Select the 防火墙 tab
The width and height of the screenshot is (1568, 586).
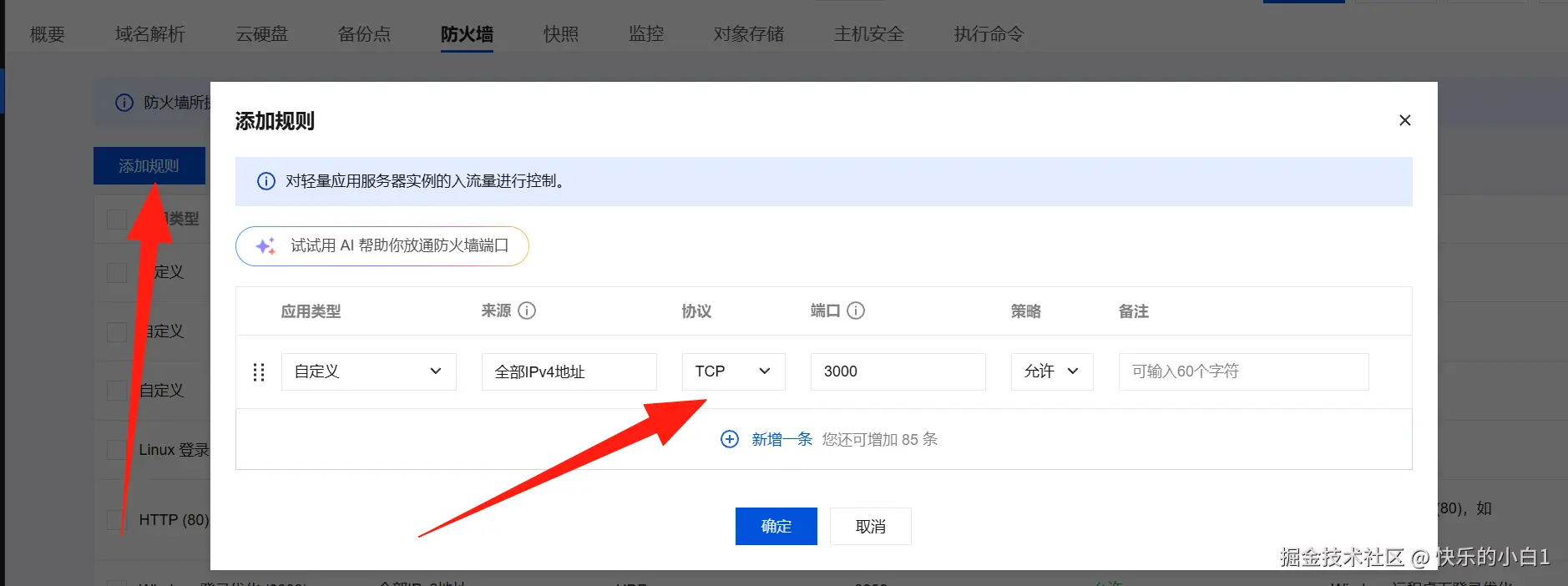467,34
